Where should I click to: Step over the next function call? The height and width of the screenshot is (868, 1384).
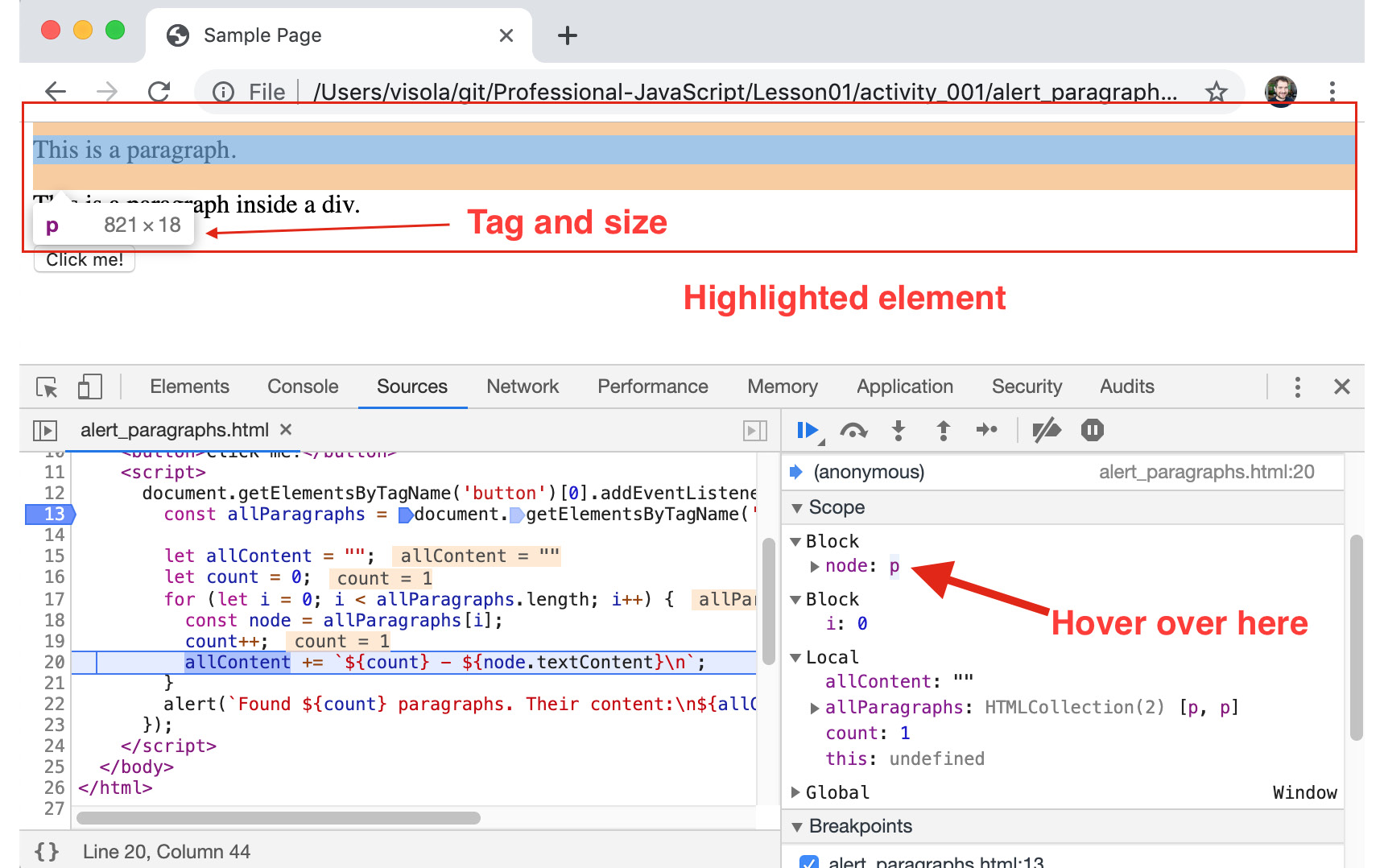pos(853,431)
